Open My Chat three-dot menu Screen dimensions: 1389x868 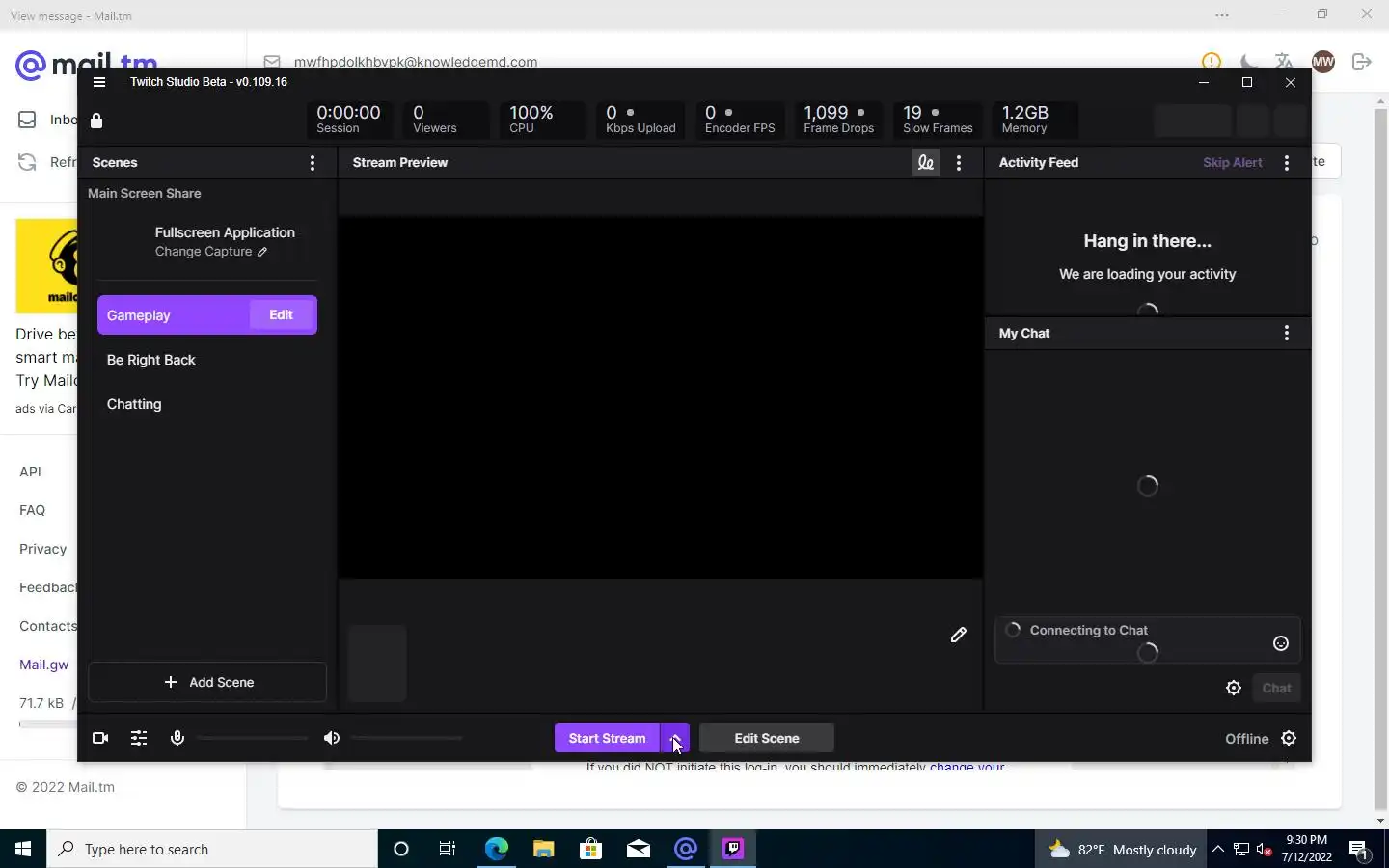pyautogui.click(x=1287, y=333)
